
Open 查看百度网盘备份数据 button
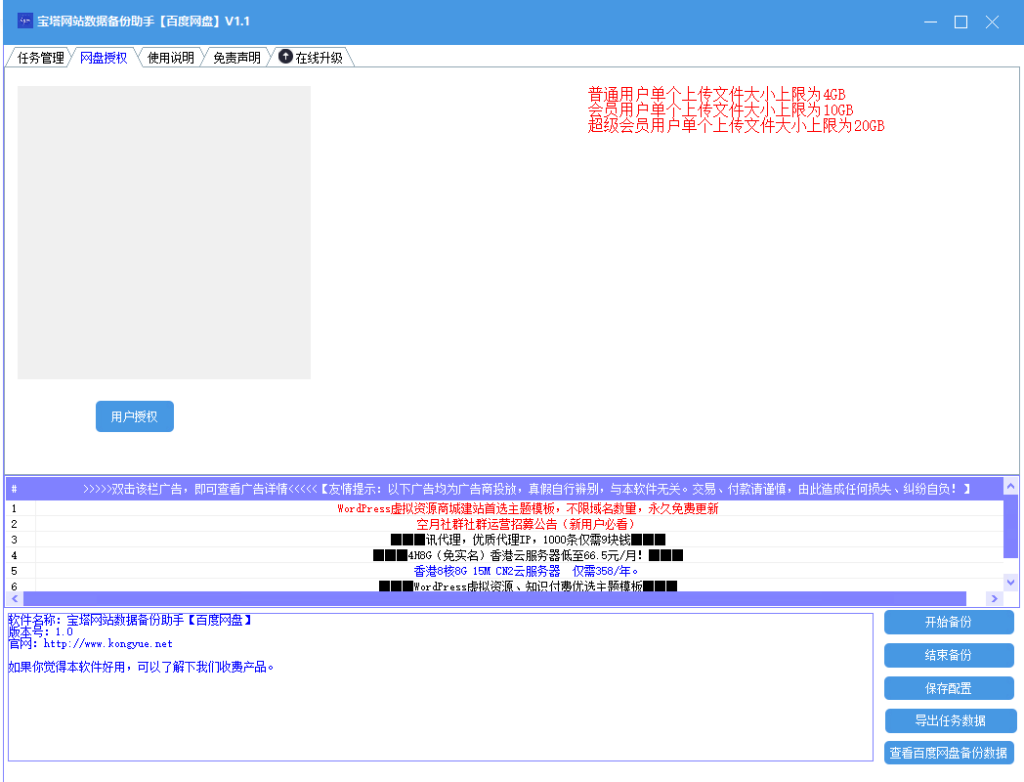[x=948, y=753]
